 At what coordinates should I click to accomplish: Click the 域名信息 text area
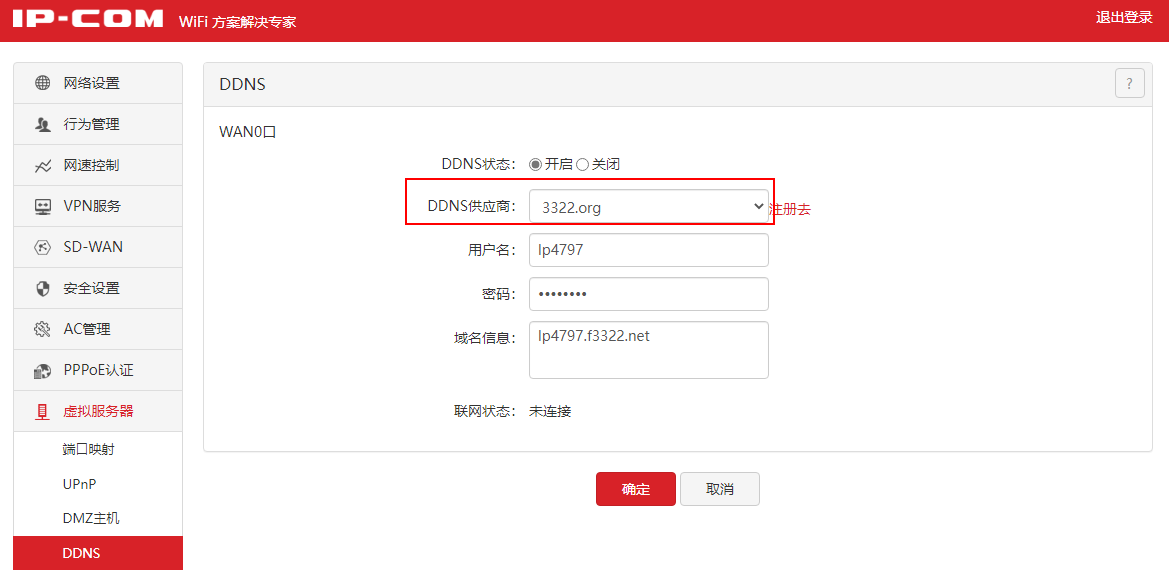pos(649,350)
